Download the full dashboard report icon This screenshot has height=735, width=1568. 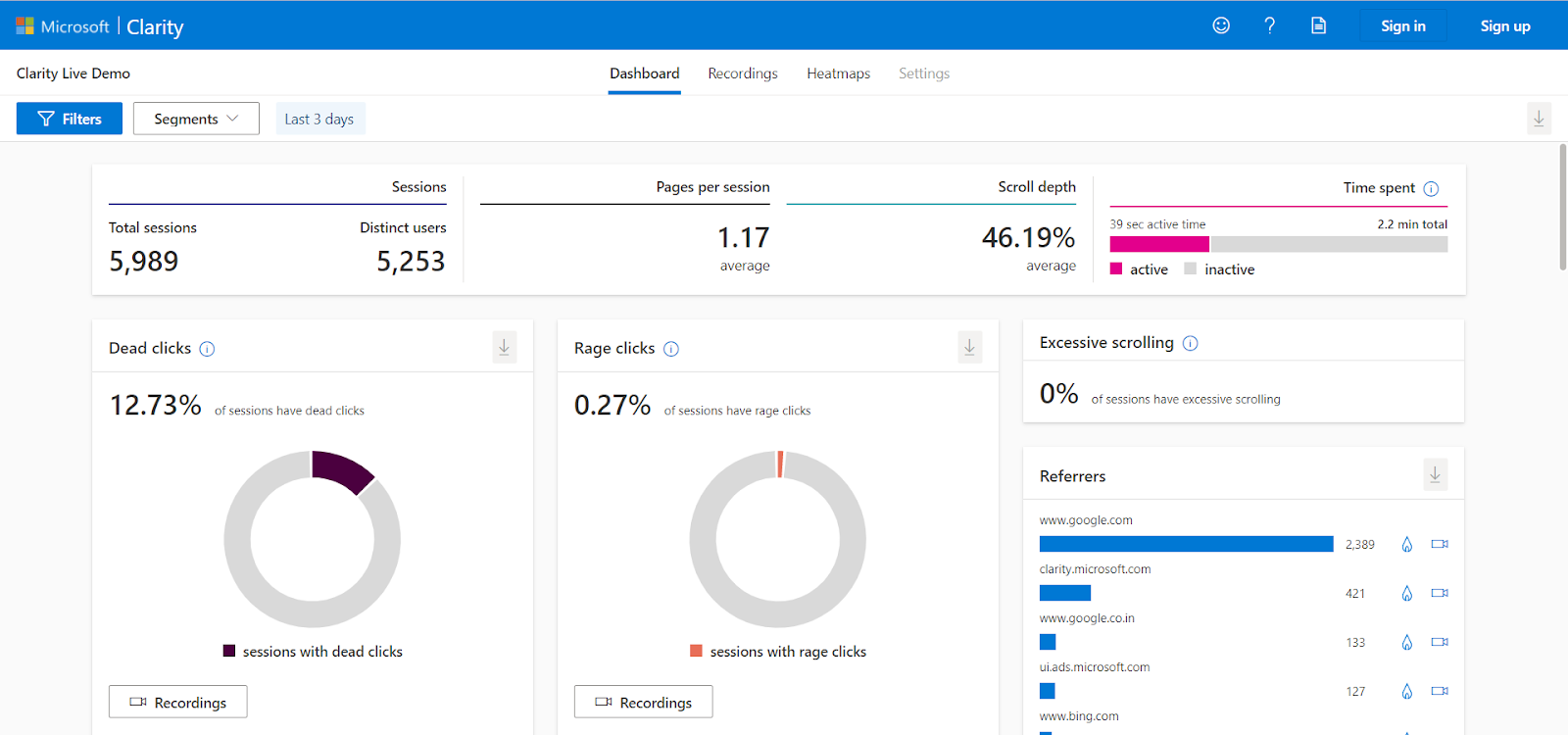[1539, 119]
